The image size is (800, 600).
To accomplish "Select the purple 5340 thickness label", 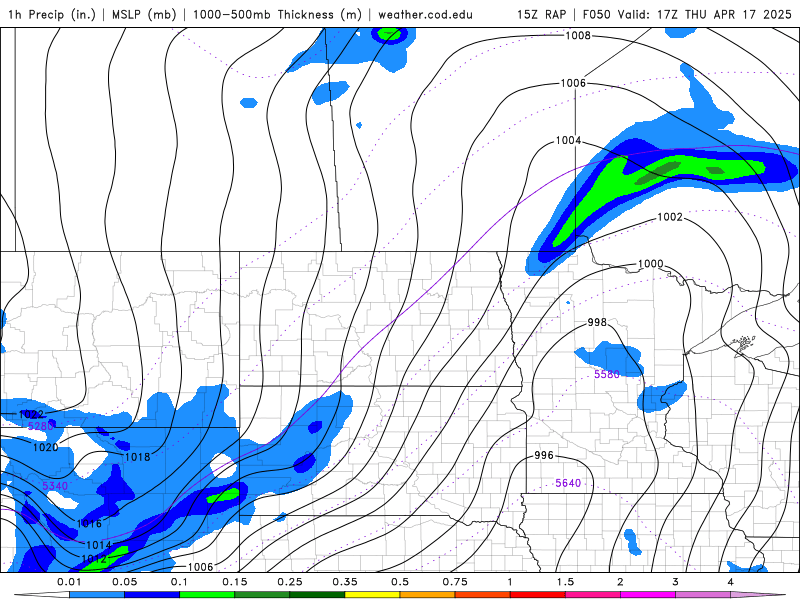I will (x=55, y=486).
